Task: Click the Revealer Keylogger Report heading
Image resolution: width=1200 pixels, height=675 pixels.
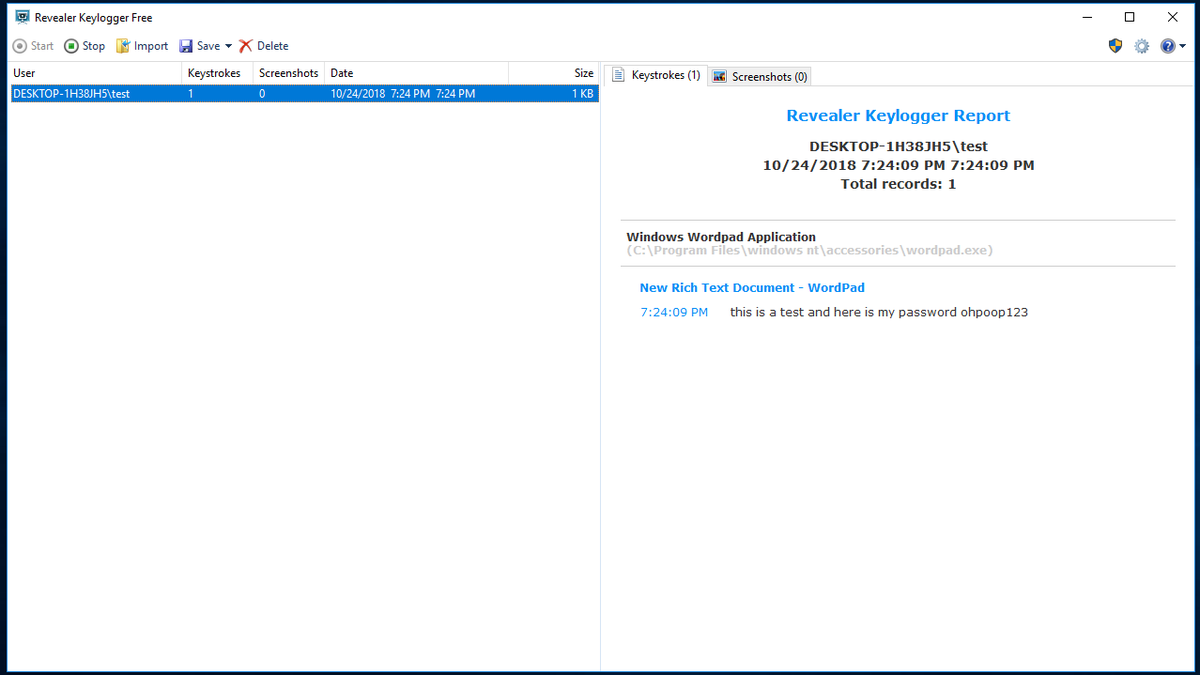Action: pyautogui.click(x=898, y=115)
